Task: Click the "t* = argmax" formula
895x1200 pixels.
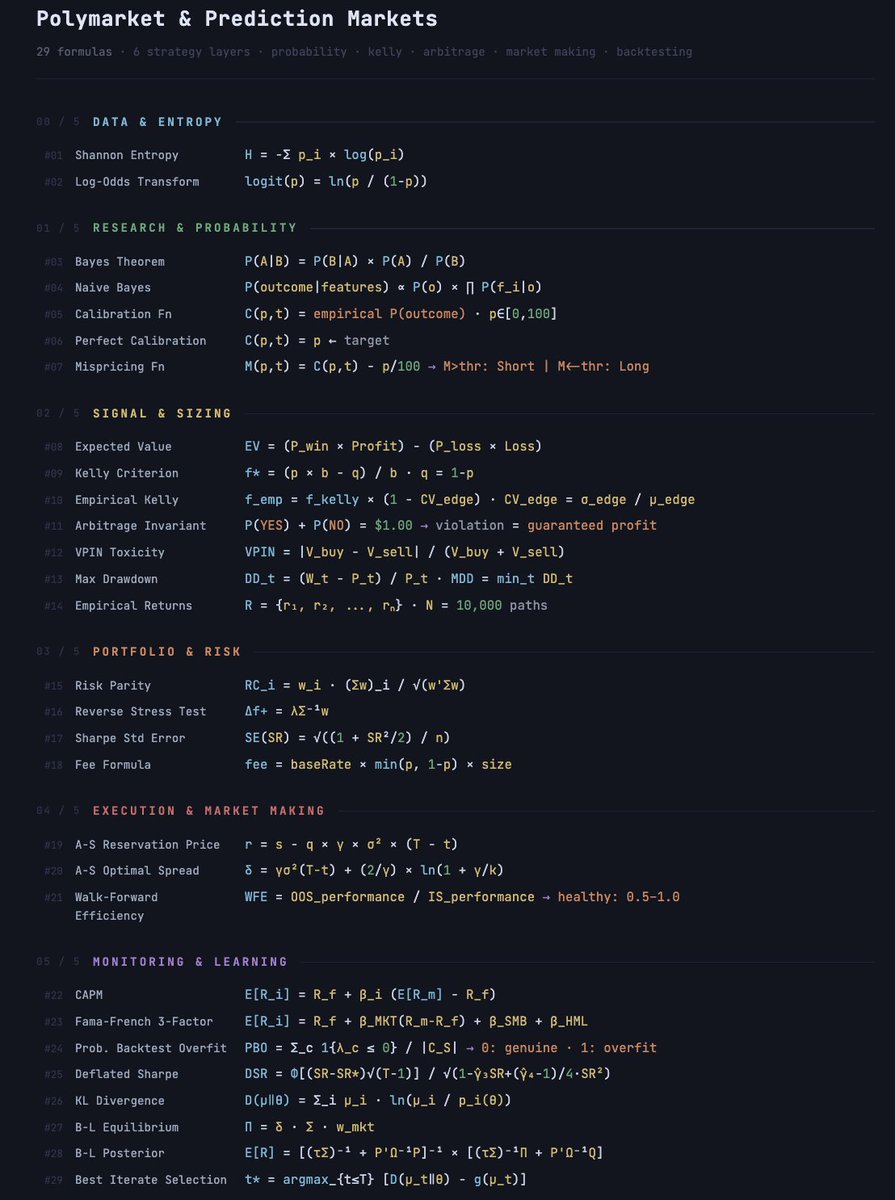Action: [x=386, y=1179]
